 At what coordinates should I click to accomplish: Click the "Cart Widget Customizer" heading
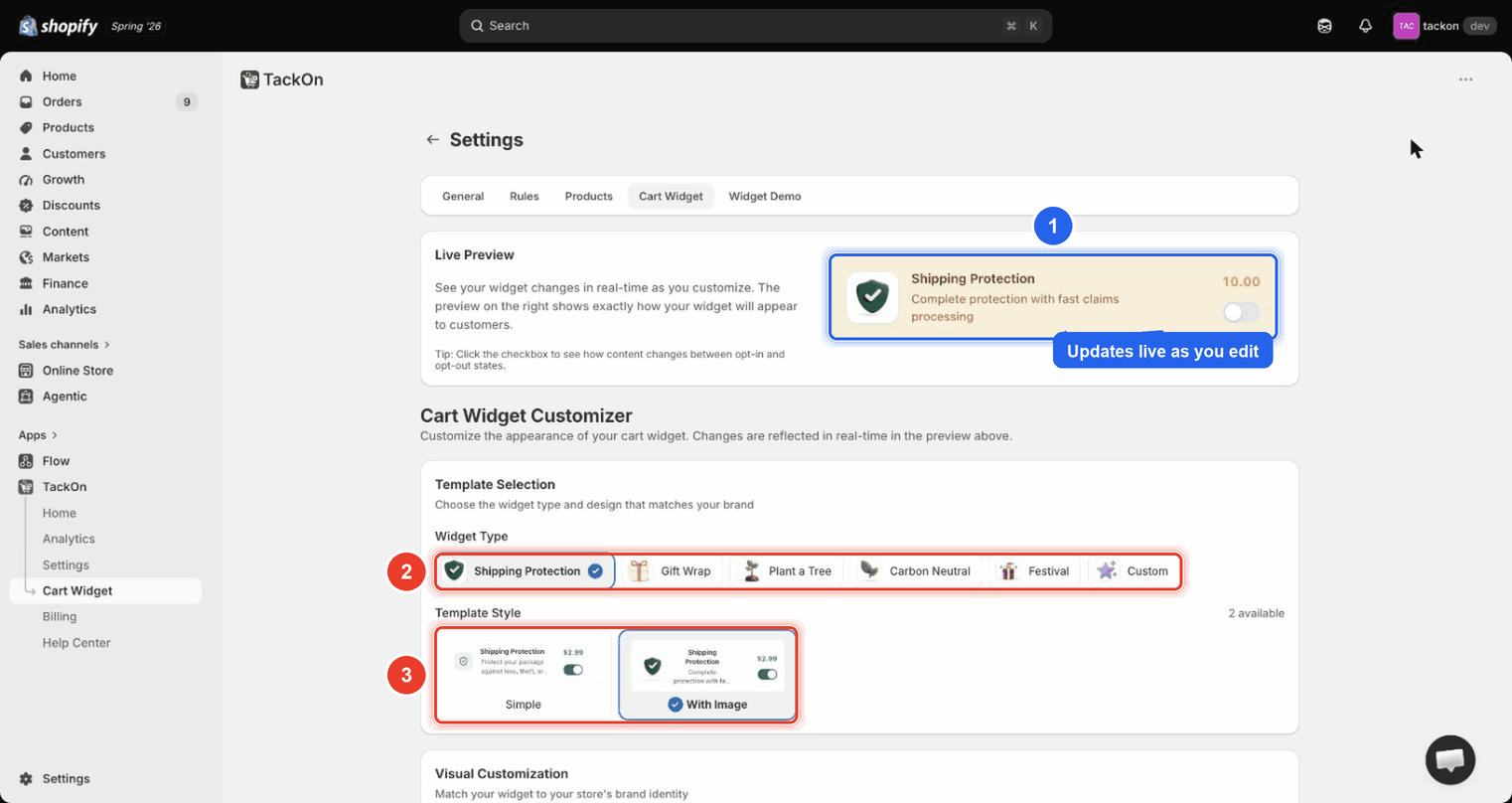click(x=527, y=415)
